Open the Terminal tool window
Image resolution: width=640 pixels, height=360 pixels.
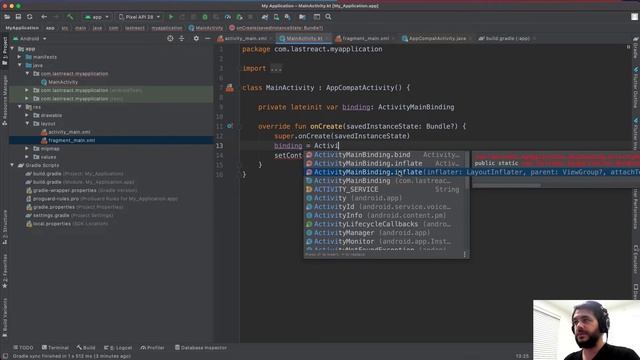pos(55,348)
